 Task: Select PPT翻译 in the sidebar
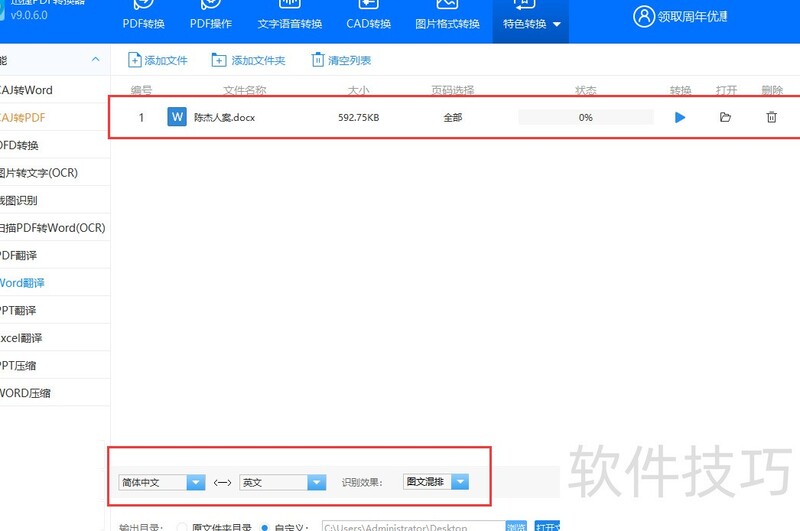point(55,310)
